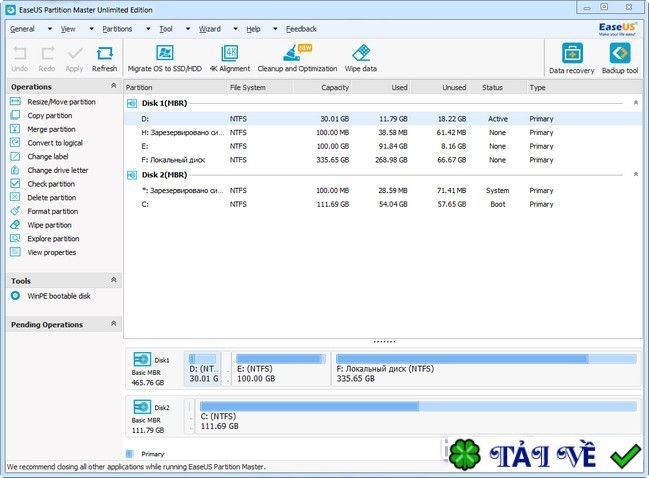Image resolution: width=649 pixels, height=478 pixels.
Task: Sort the list by Capacity column header
Action: (333, 88)
